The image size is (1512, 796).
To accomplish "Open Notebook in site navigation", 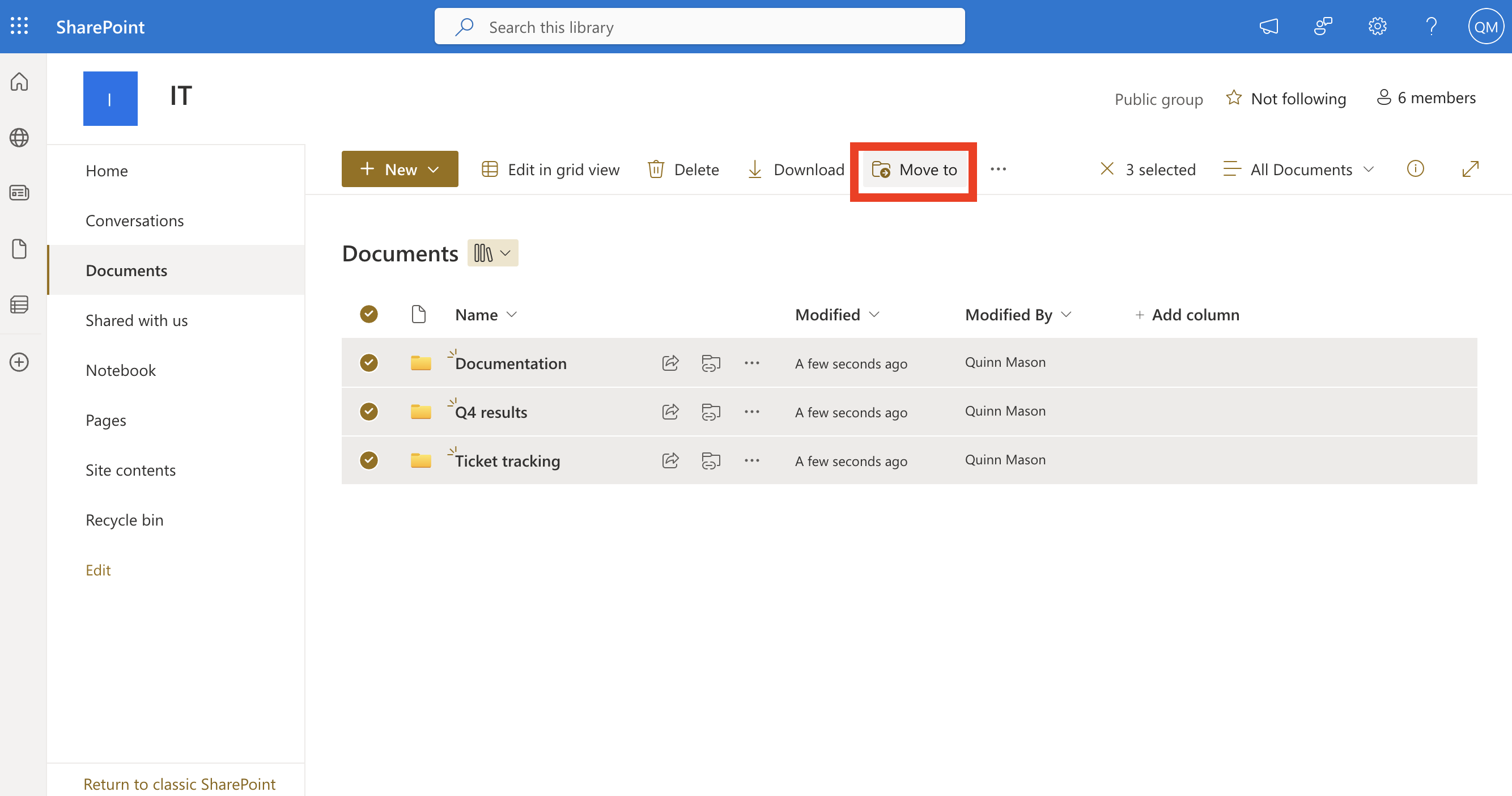I will tap(120, 370).
